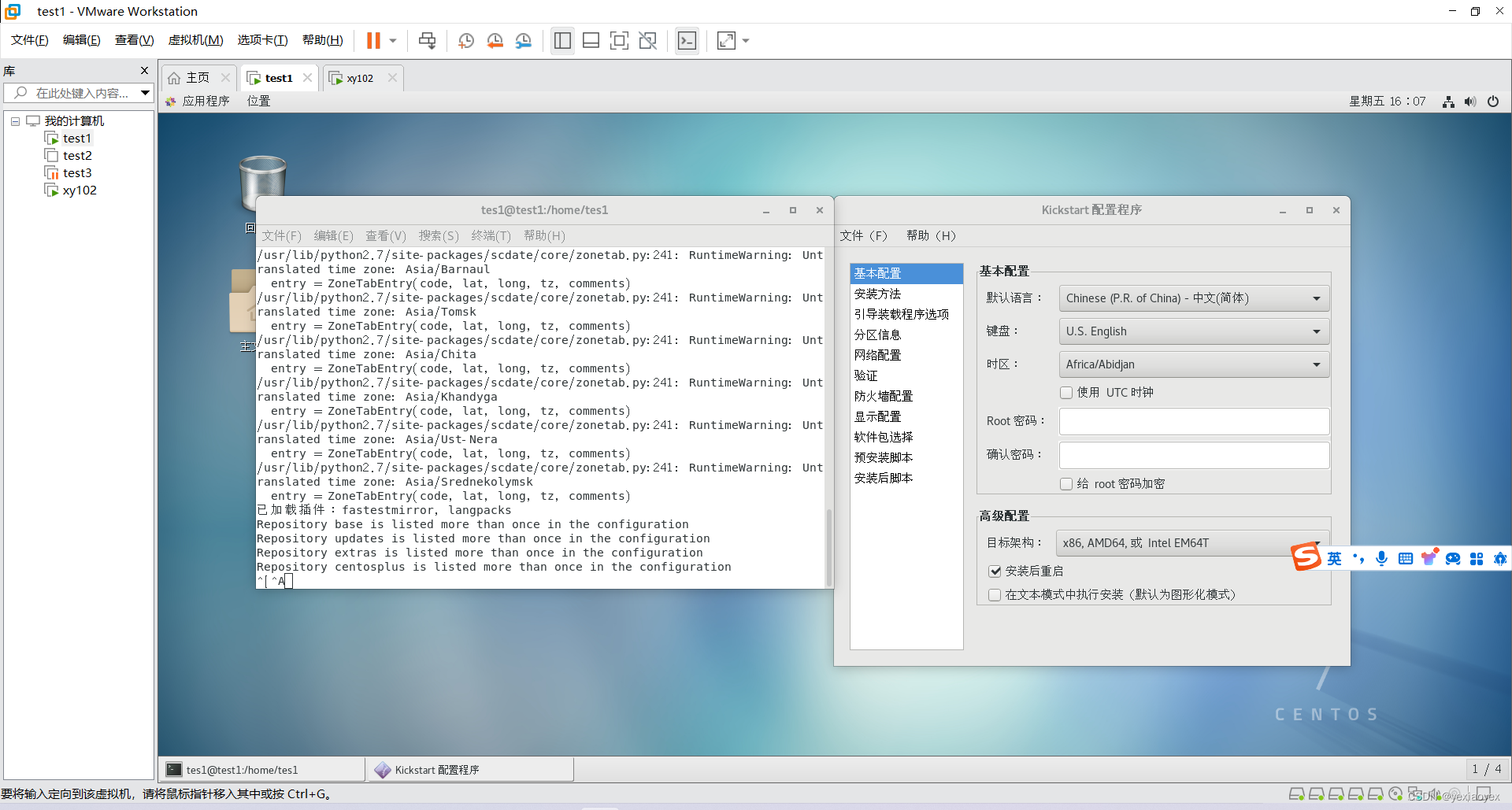Select 安装后脚本 in Kickstart list
This screenshot has height=810, width=1512.
906,478
